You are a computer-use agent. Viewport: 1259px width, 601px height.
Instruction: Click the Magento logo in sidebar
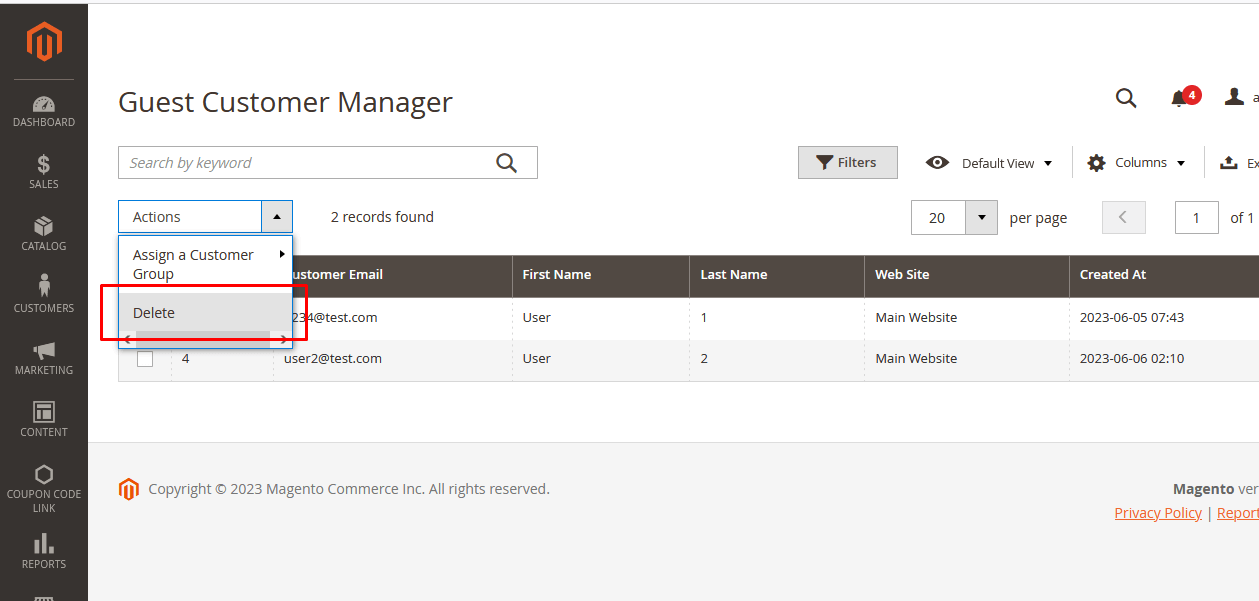tap(44, 42)
